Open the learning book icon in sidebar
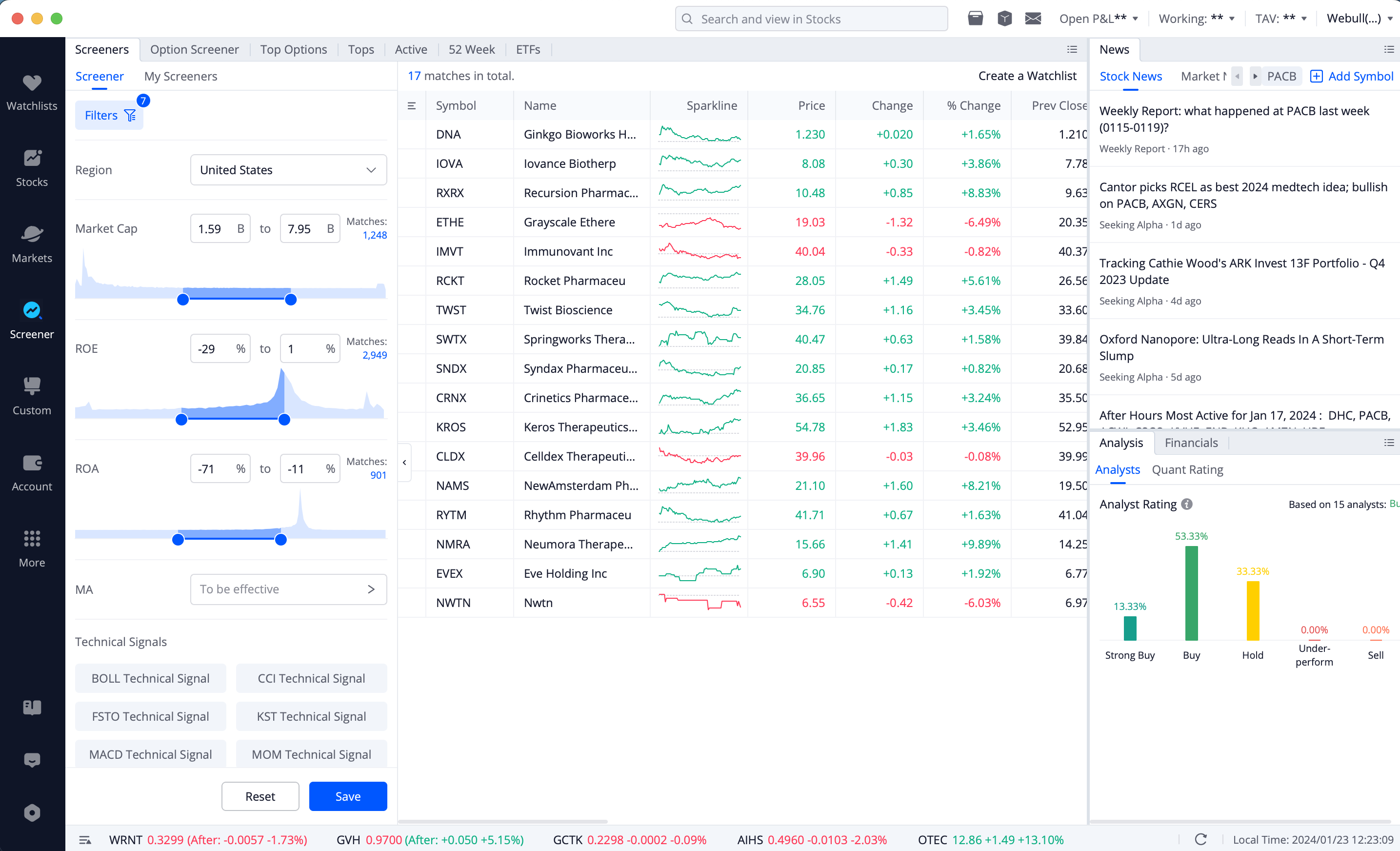The width and height of the screenshot is (1400, 851). tap(32, 707)
